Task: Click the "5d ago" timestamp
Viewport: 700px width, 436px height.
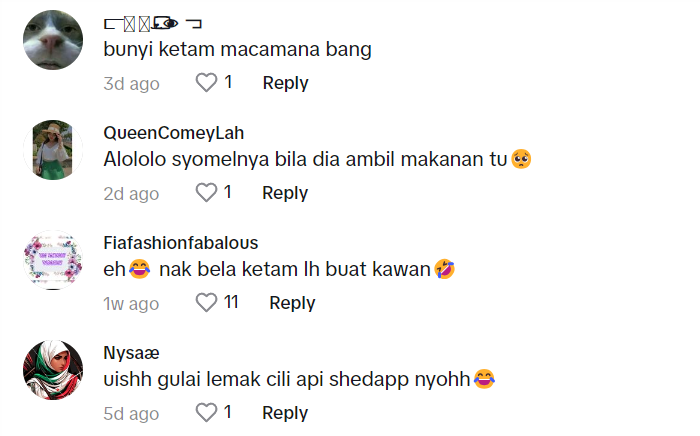Action: click(x=131, y=413)
